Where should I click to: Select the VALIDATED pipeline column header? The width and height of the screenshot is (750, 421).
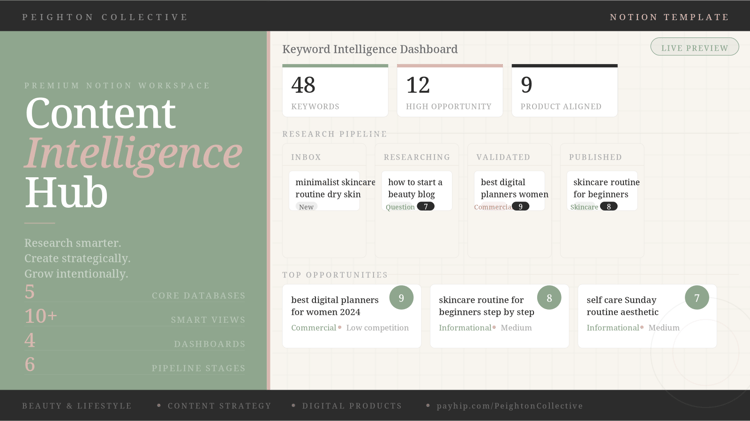click(x=503, y=157)
